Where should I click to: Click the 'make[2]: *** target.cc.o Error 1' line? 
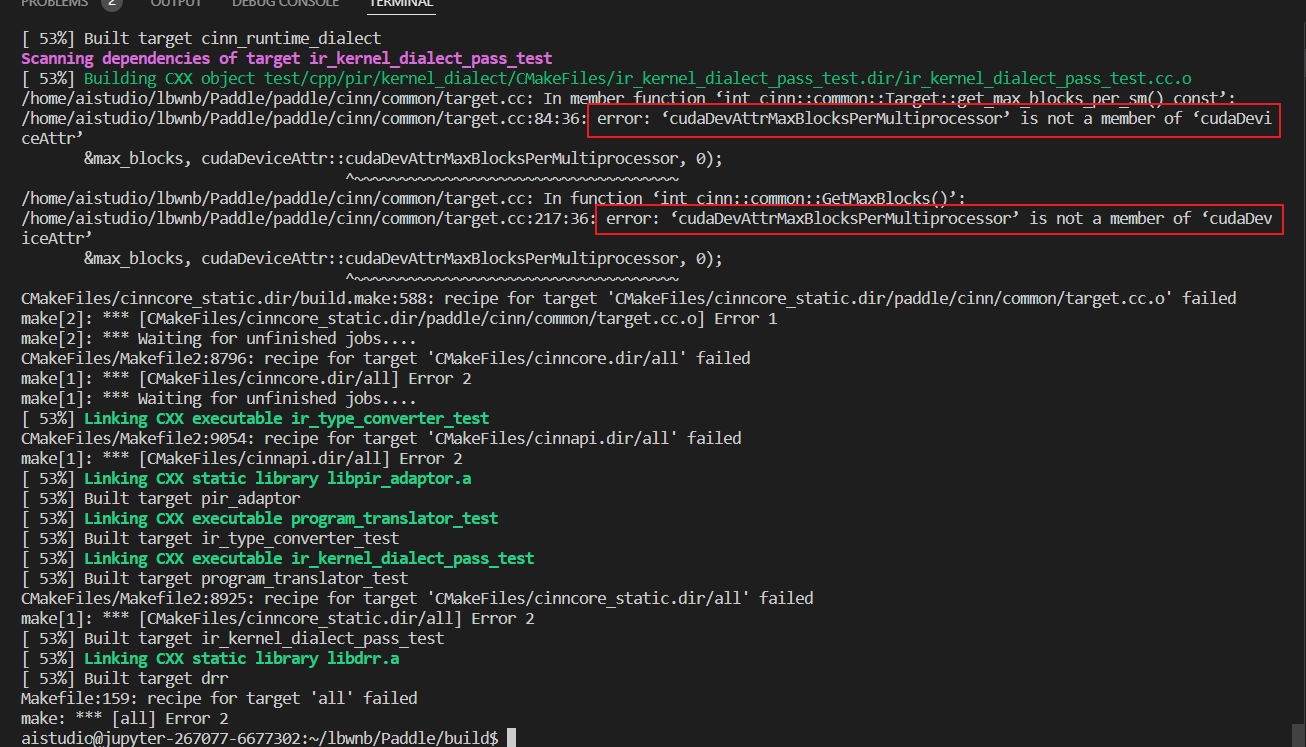399,319
